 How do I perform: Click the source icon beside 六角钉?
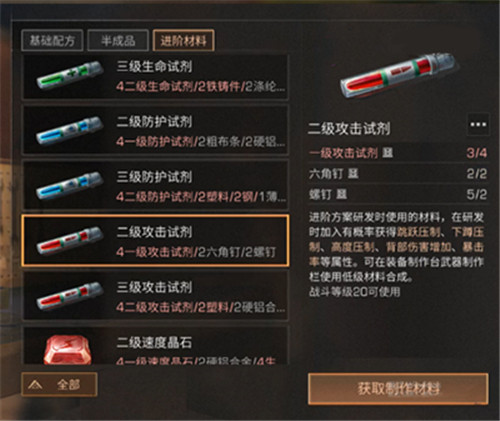click(x=353, y=173)
